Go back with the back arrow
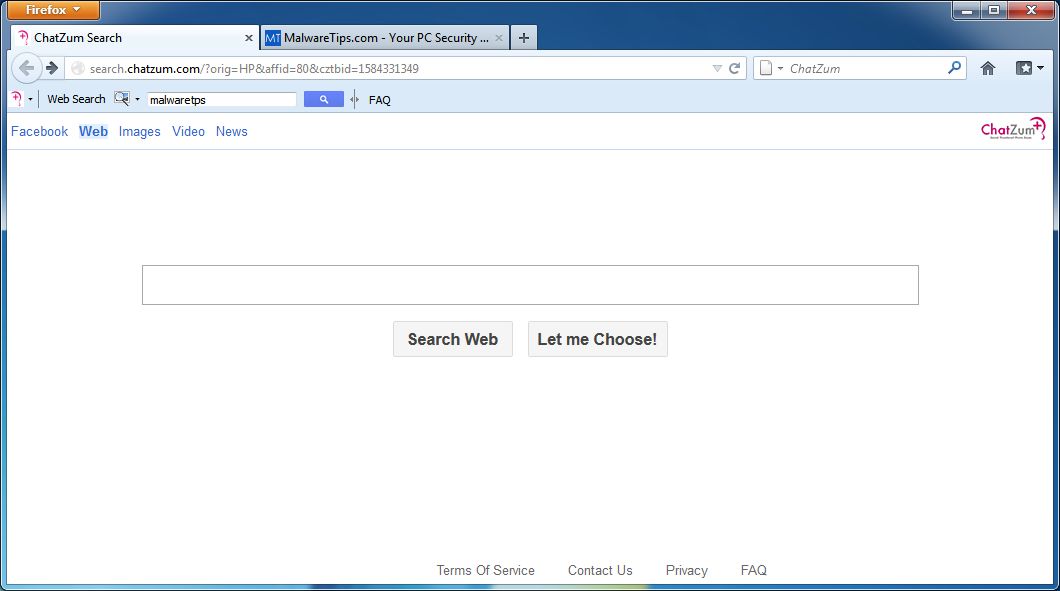Viewport: 1060px width, 591px height. pyautogui.click(x=26, y=68)
